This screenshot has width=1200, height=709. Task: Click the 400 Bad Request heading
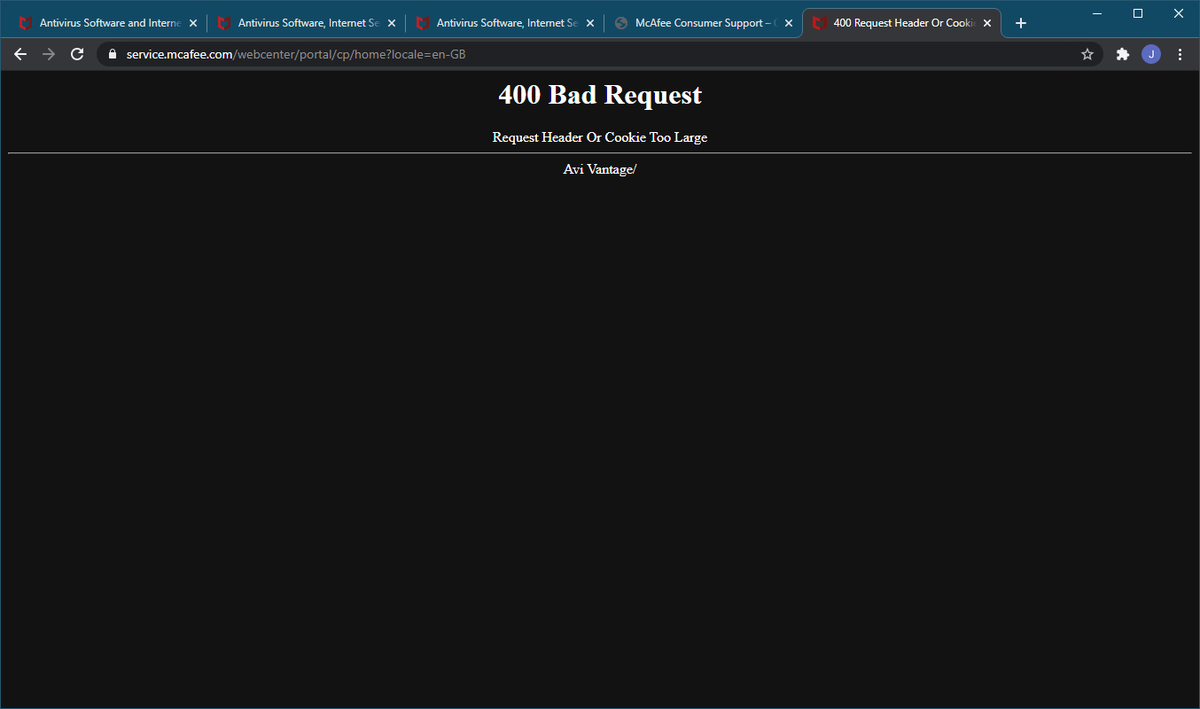pyautogui.click(x=600, y=95)
